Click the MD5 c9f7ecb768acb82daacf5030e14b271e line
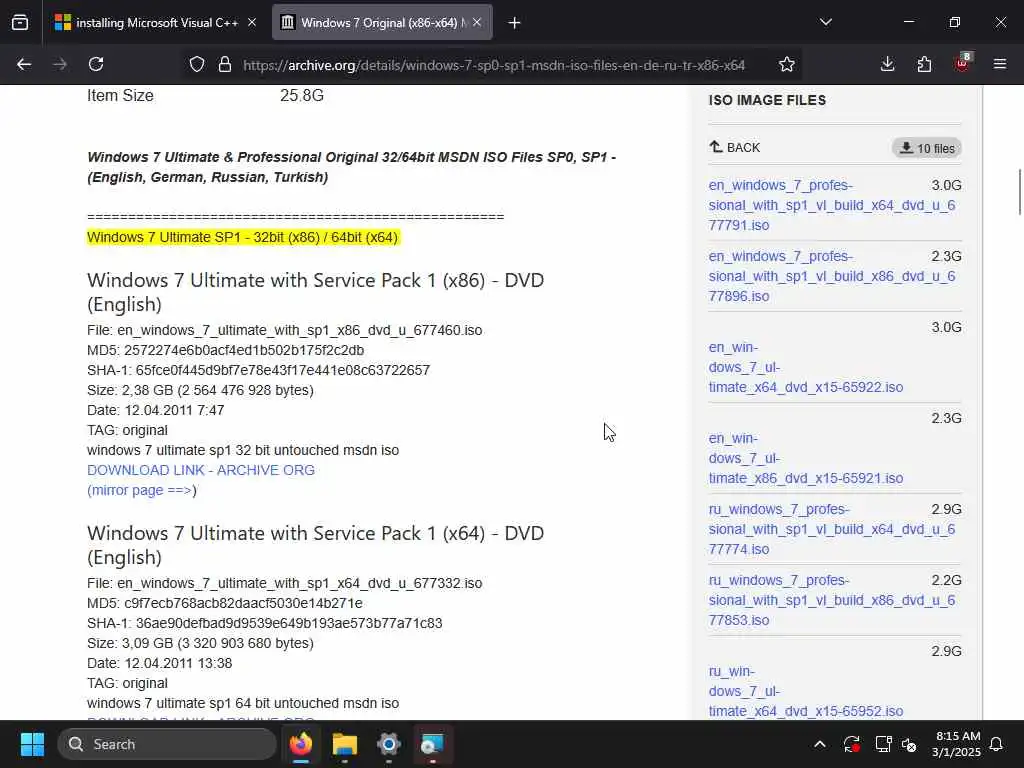This screenshot has height=768, width=1024. [x=225, y=603]
